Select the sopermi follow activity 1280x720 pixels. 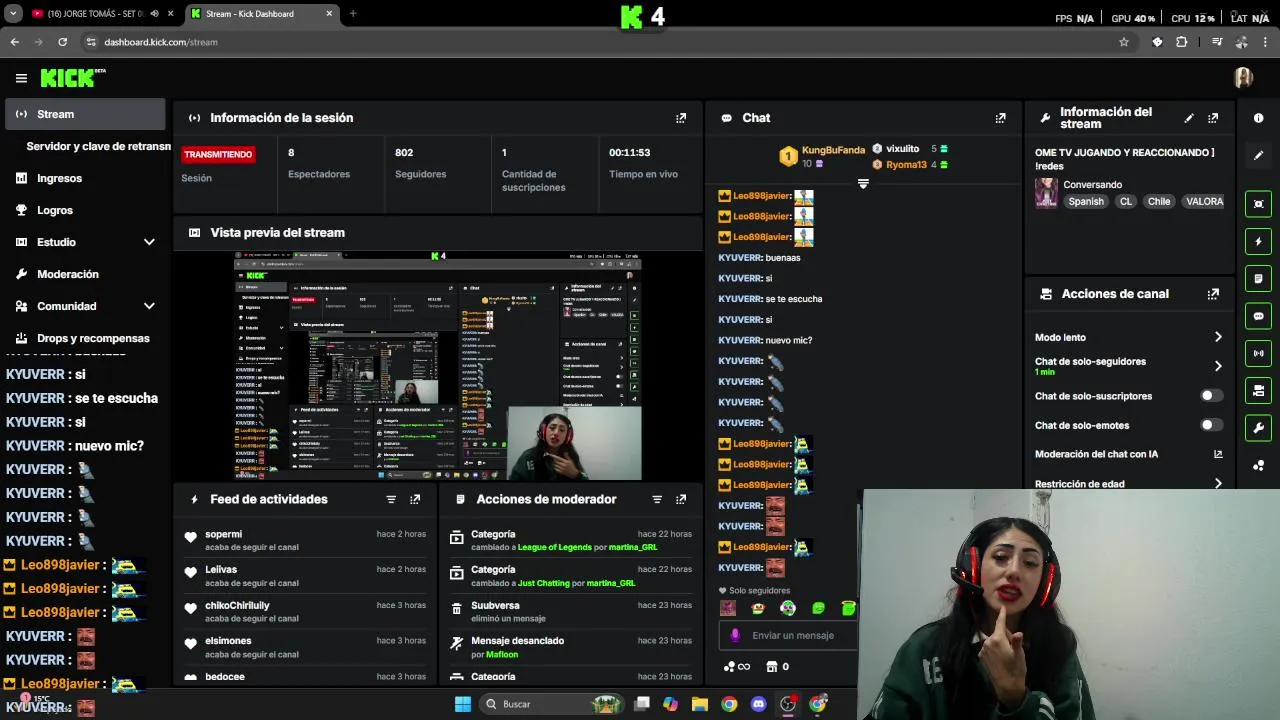[x=305, y=540]
